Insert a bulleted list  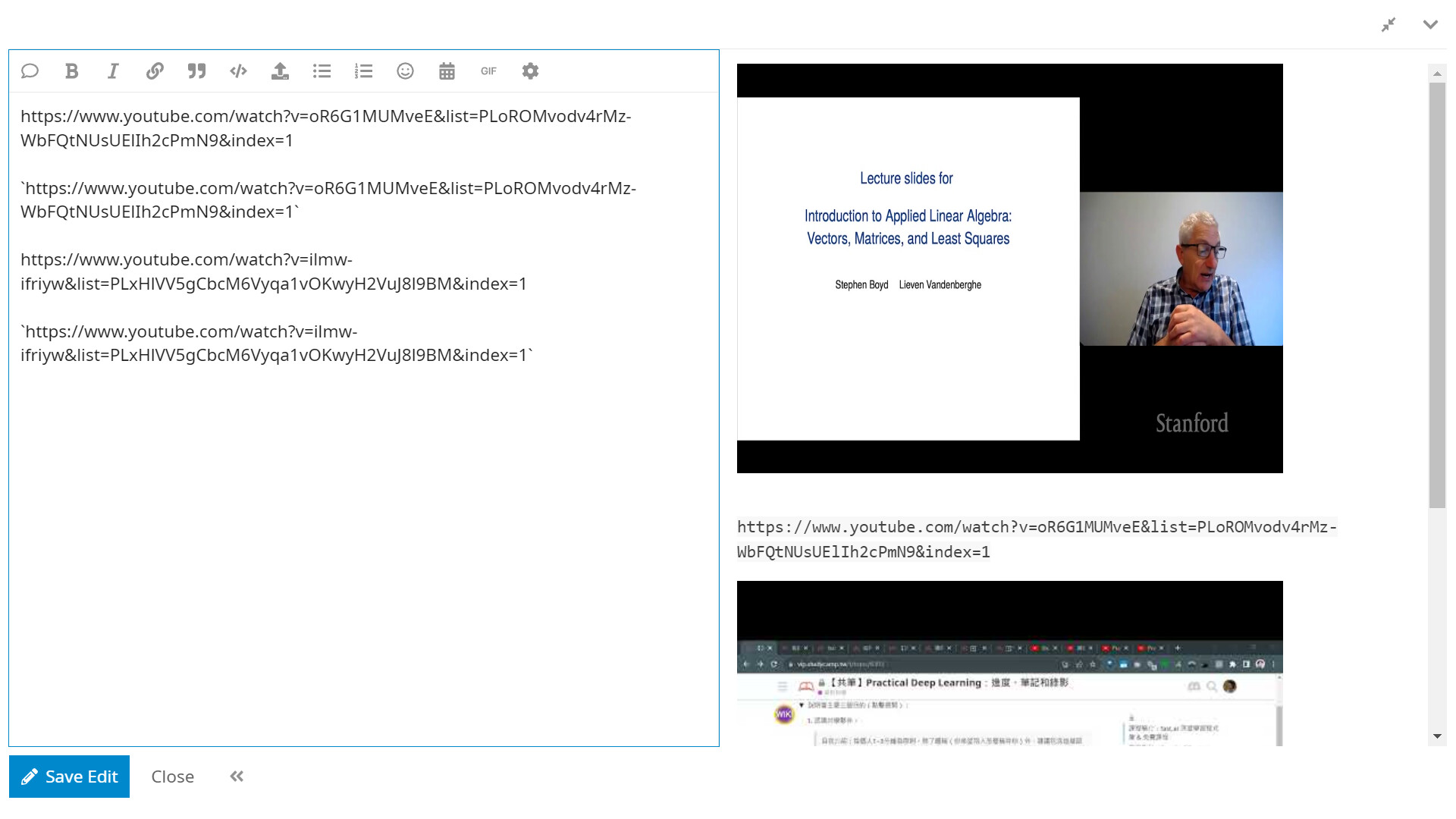click(322, 71)
